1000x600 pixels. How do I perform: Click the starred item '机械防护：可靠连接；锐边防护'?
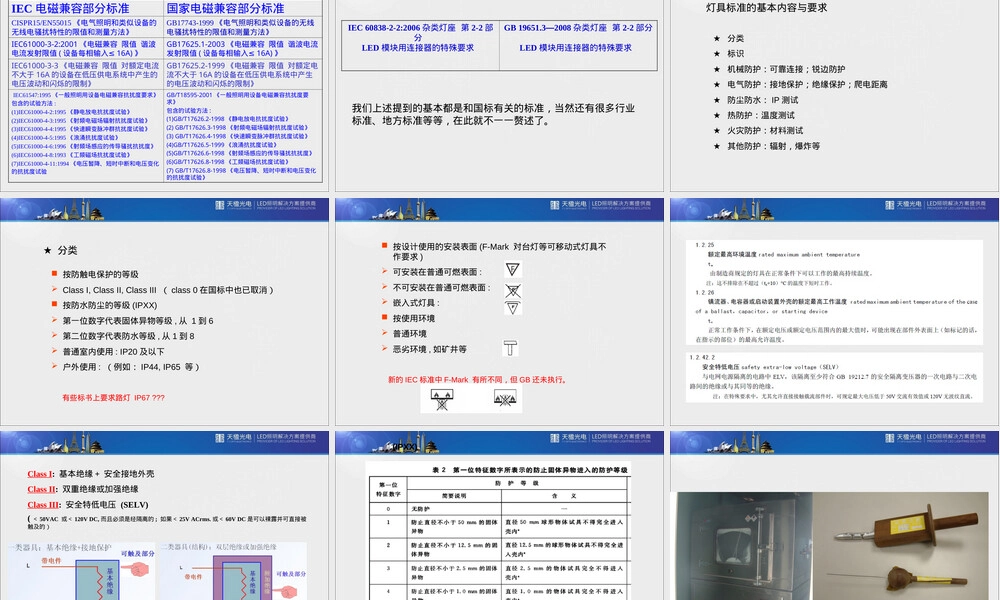(786, 69)
